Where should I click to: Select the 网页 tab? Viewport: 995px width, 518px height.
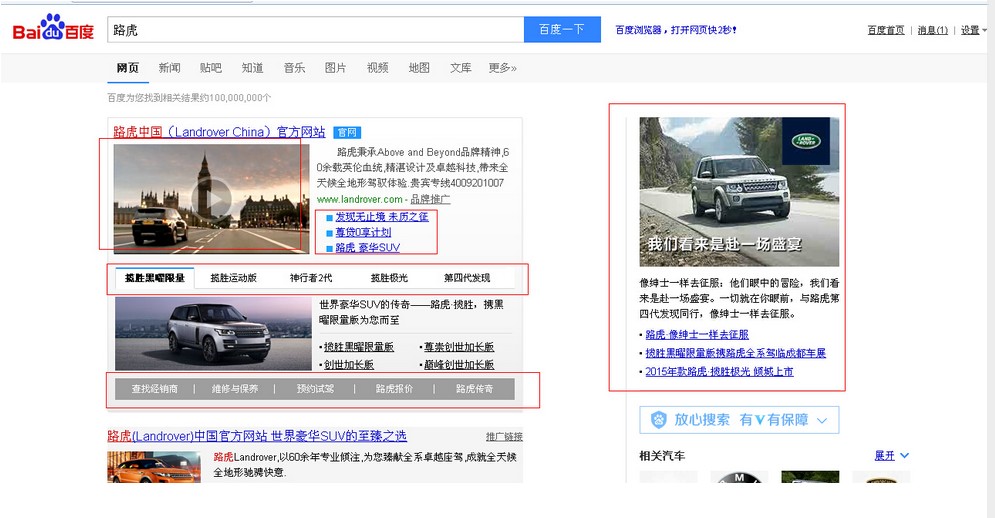(128, 68)
